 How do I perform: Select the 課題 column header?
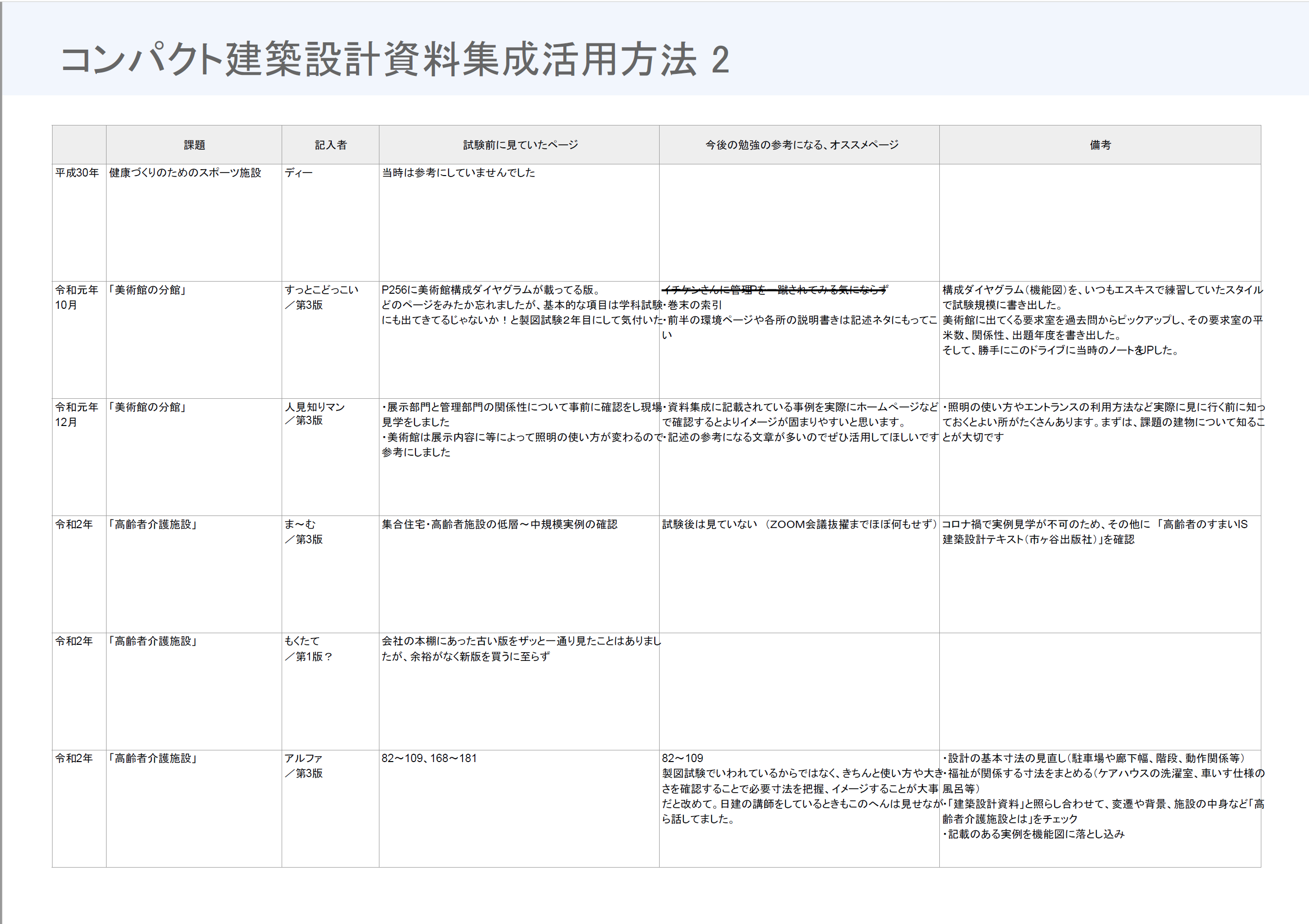coord(194,145)
